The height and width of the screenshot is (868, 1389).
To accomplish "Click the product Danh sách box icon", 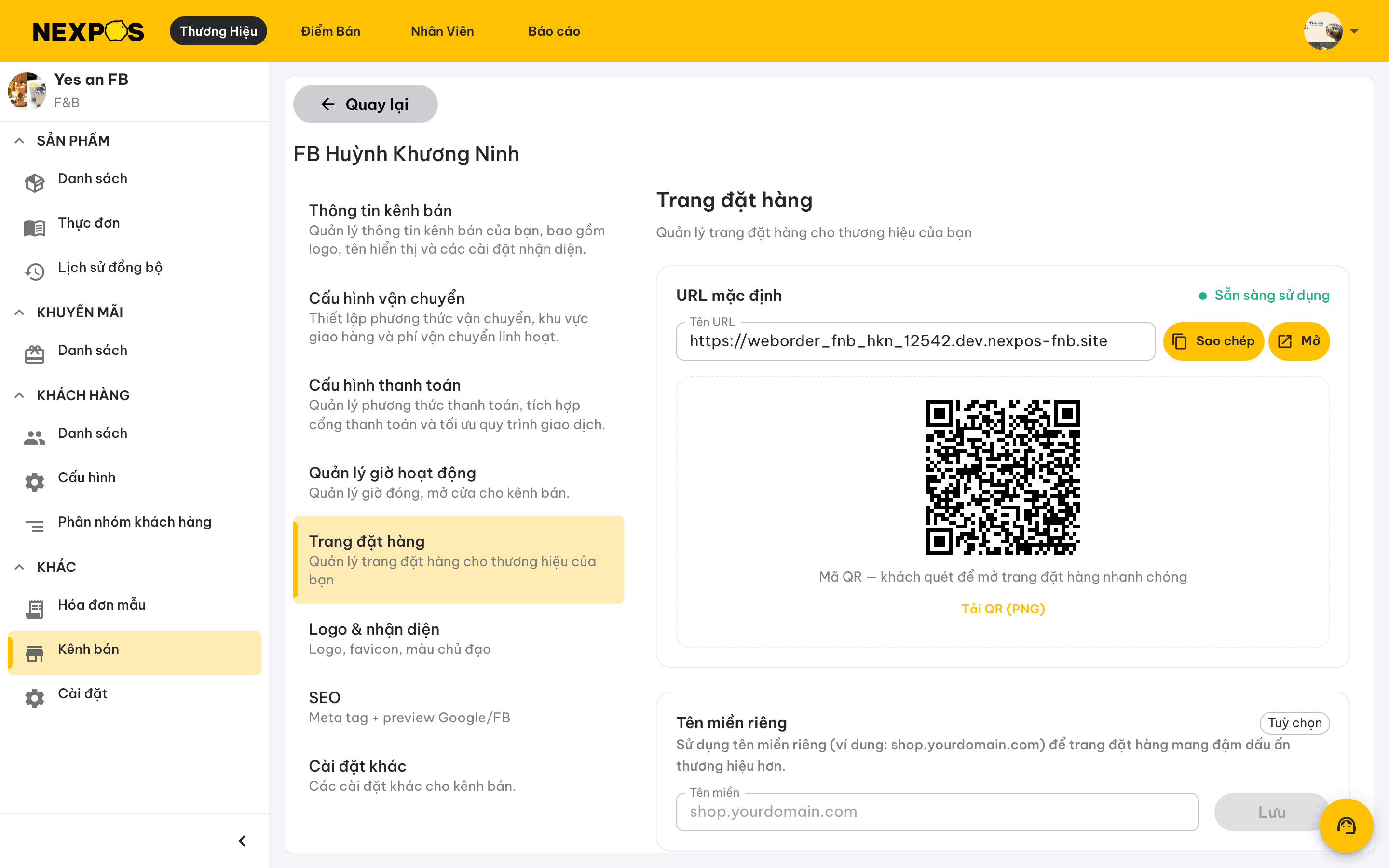I will coord(34,183).
